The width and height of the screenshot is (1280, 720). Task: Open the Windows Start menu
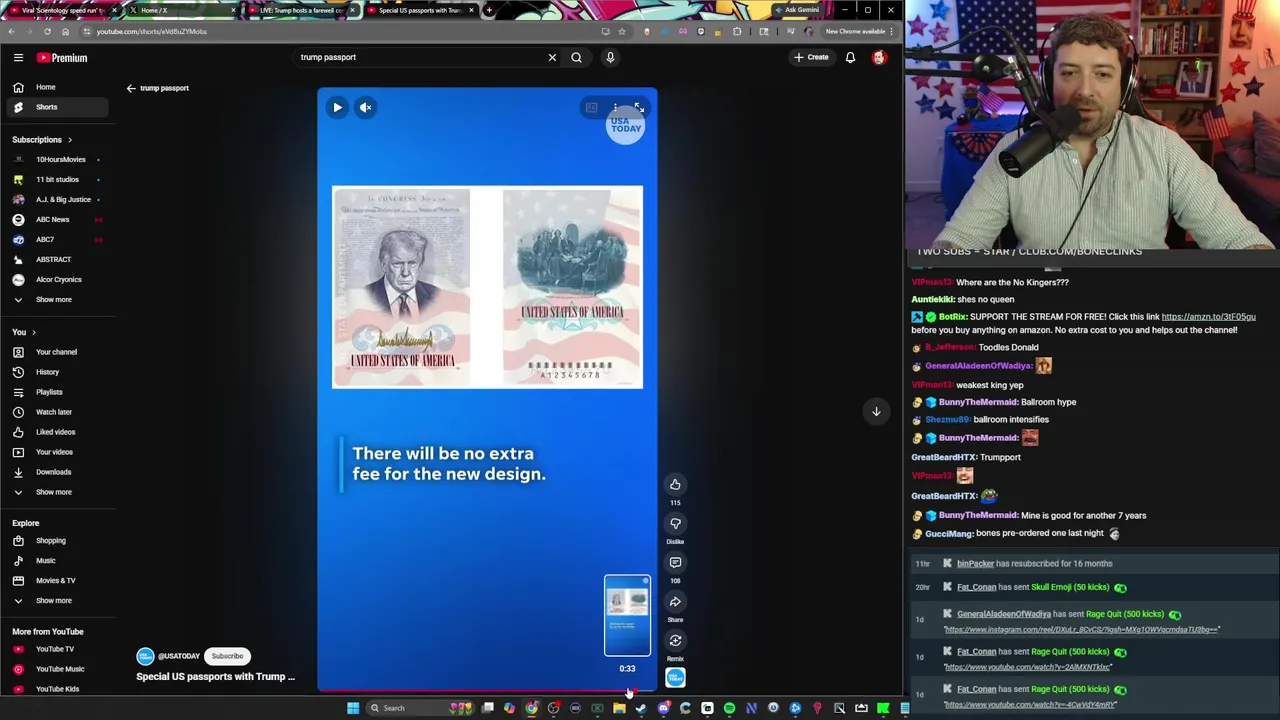coord(353,708)
